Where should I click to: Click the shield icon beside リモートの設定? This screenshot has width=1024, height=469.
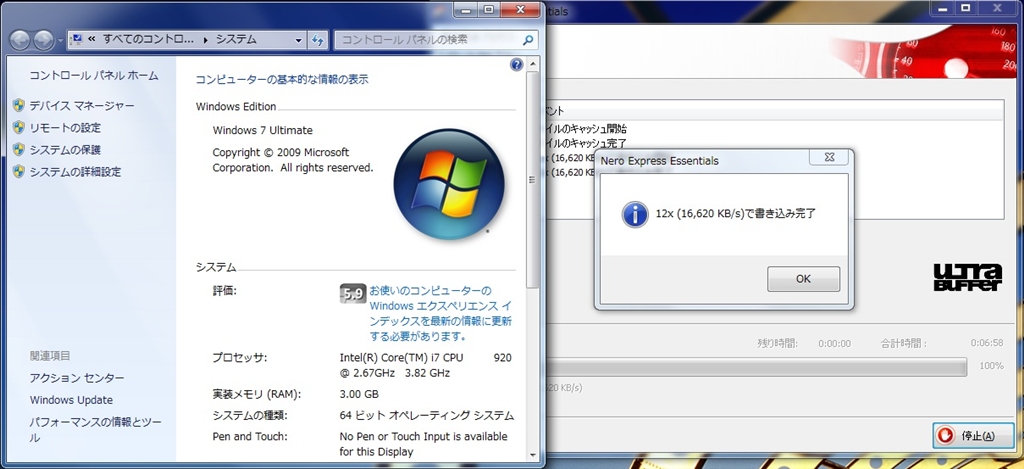pos(18,128)
